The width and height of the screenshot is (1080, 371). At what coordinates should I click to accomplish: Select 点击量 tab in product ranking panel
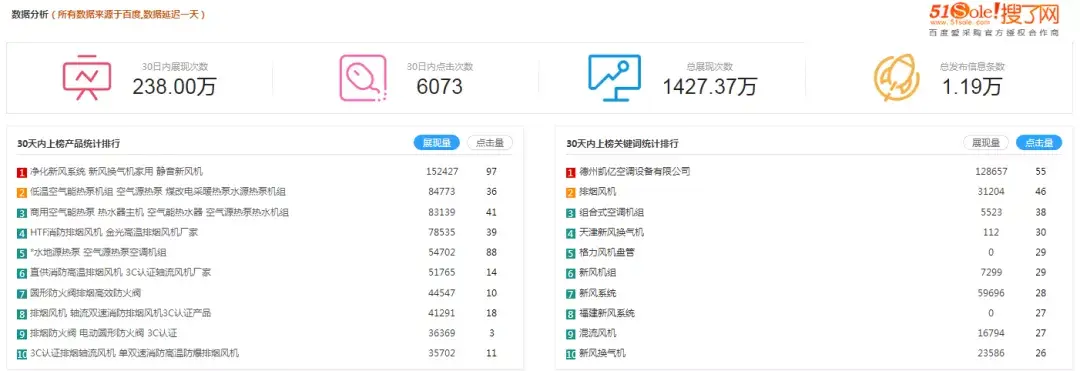[x=490, y=143]
